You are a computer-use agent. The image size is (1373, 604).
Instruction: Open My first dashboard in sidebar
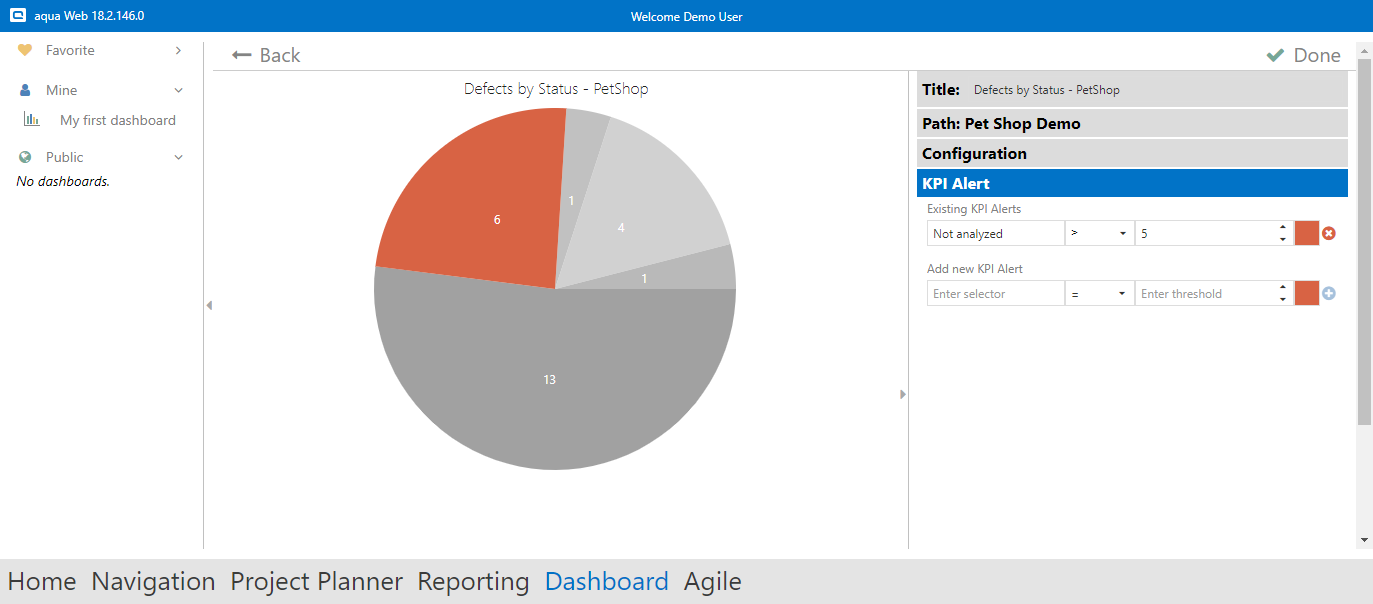[x=117, y=120]
